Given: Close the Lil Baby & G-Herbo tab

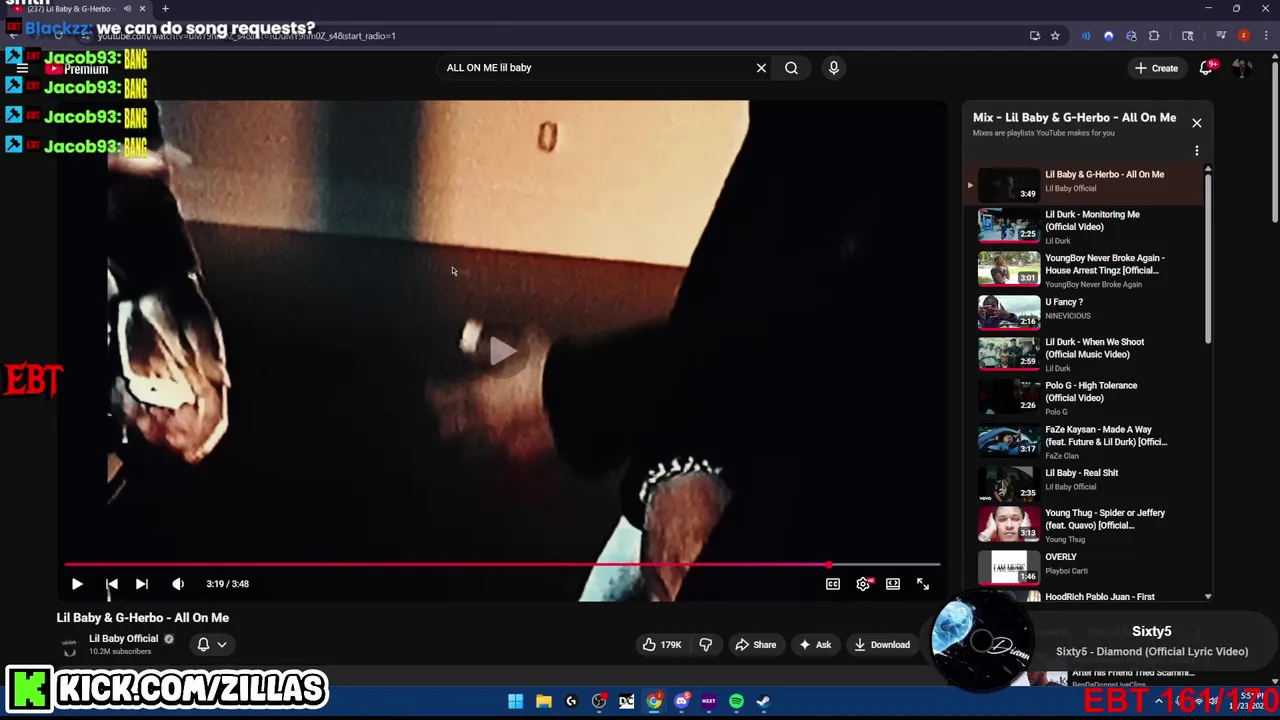Looking at the screenshot, I should coord(142,9).
